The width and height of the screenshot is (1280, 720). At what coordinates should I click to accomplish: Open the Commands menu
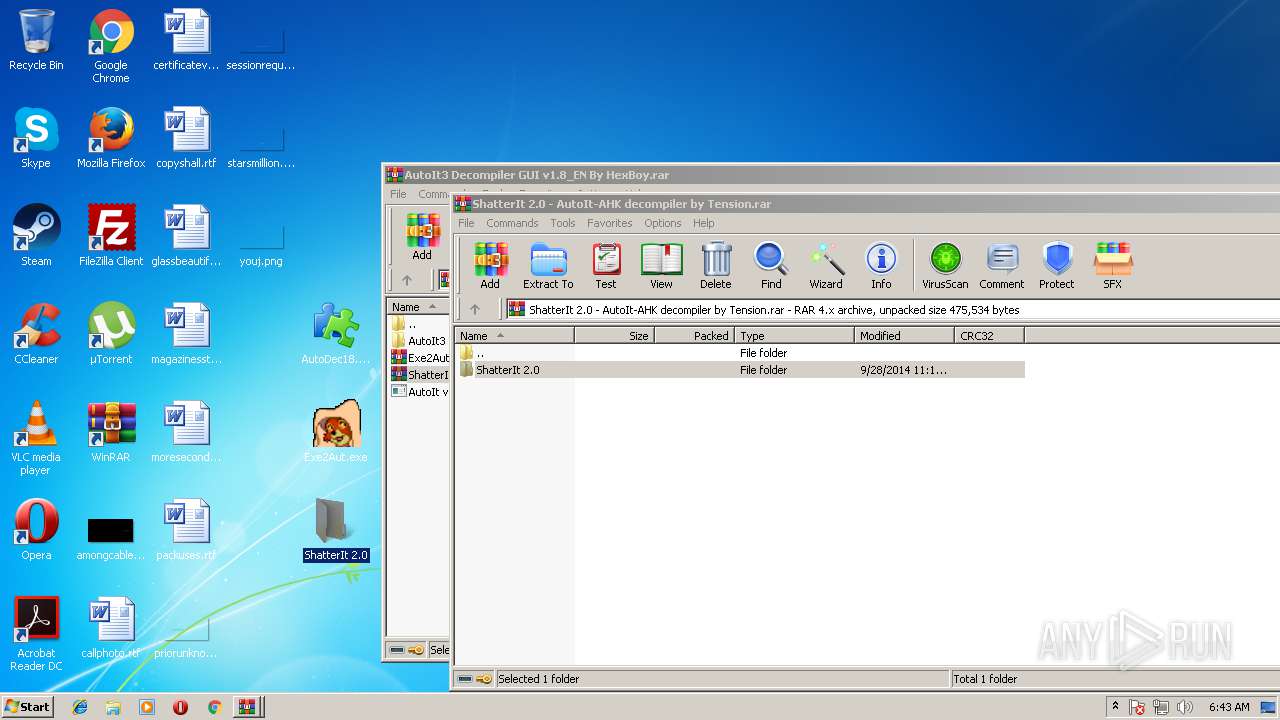[x=512, y=223]
